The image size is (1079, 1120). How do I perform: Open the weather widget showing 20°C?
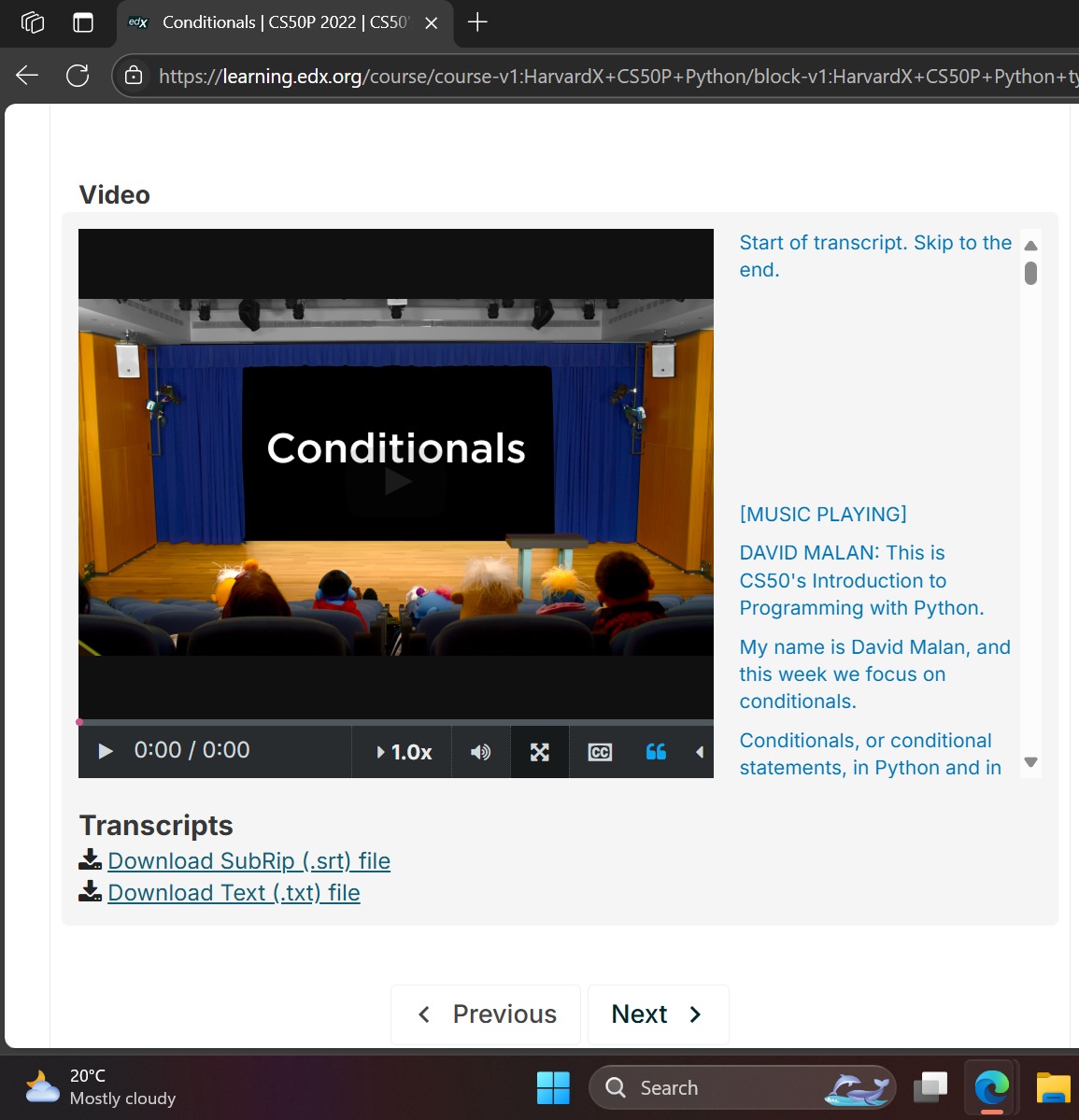pyautogui.click(x=100, y=1087)
